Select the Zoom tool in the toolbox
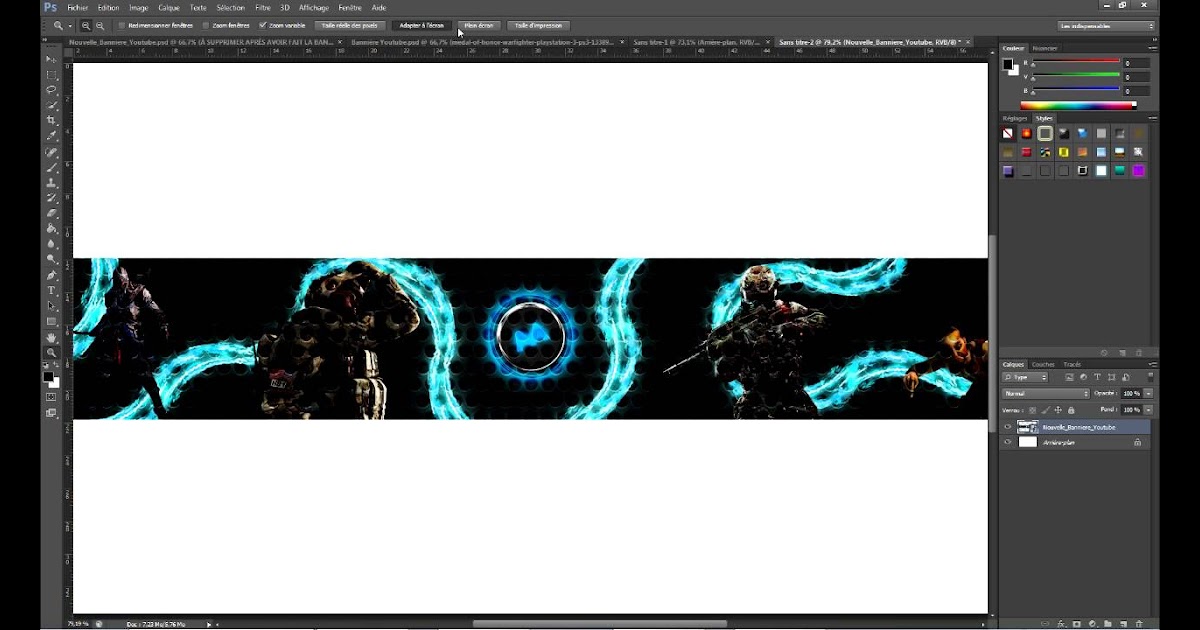The height and width of the screenshot is (630, 1200). (x=52, y=353)
